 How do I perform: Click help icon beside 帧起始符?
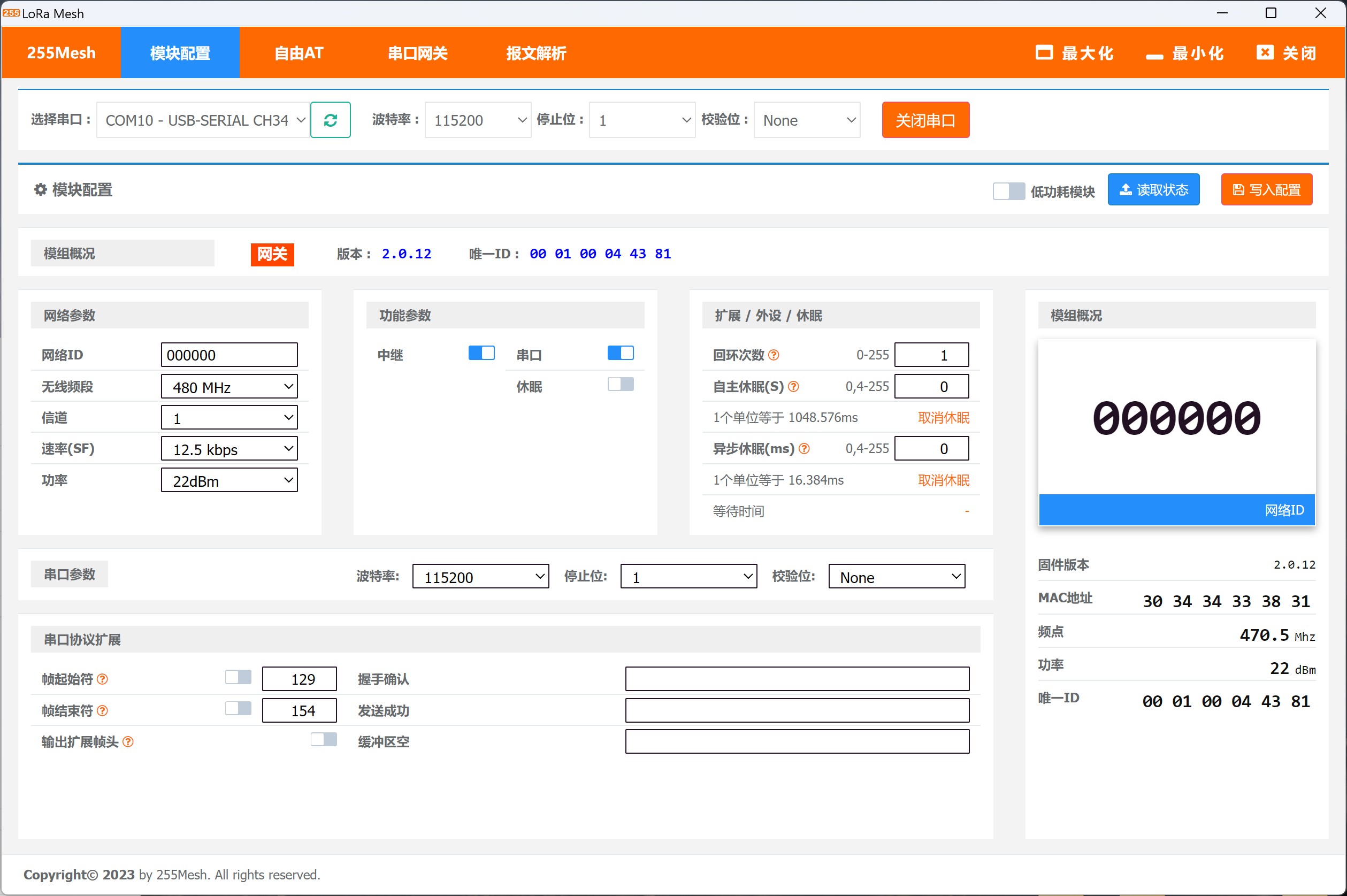click(102, 679)
